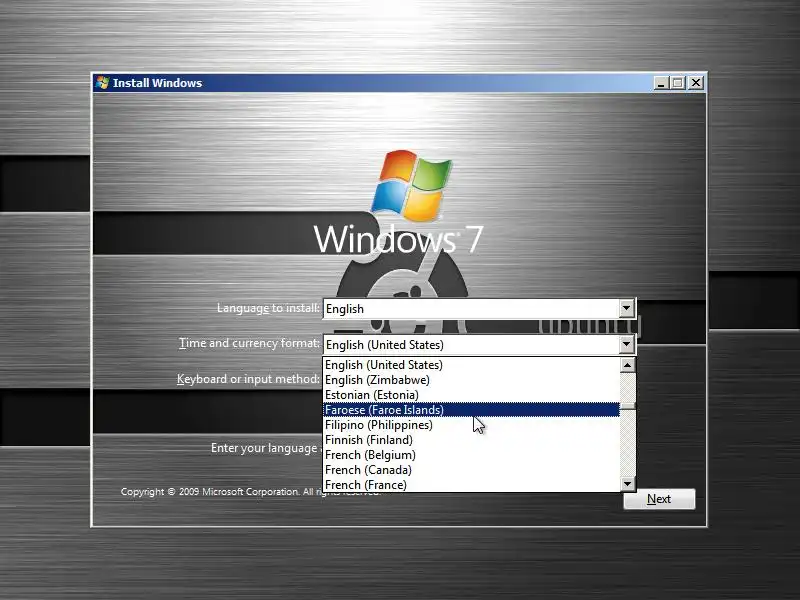Select Faroese (Faroe Islands) option
Screen dimensions: 800x600
[472, 410]
